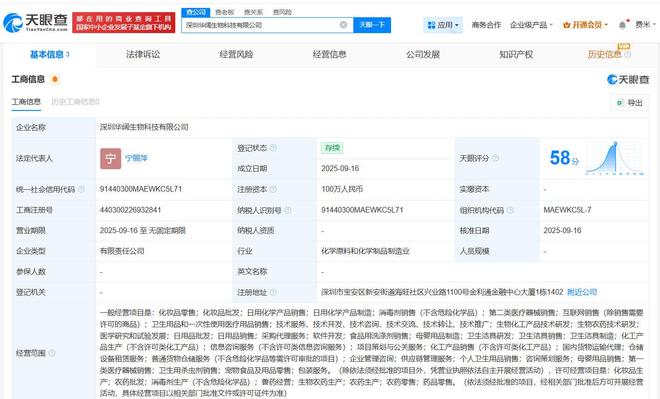Click the info icon beside 统一社会信用代码
Screen dimensions: 660x399
[81, 189]
